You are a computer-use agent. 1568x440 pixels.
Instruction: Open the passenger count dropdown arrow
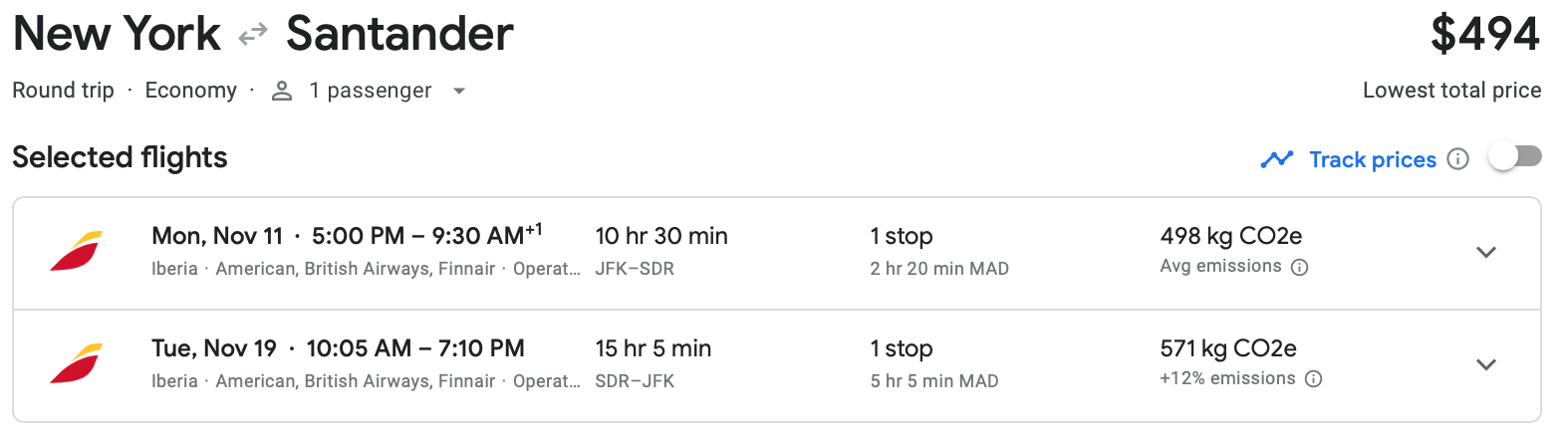459,92
